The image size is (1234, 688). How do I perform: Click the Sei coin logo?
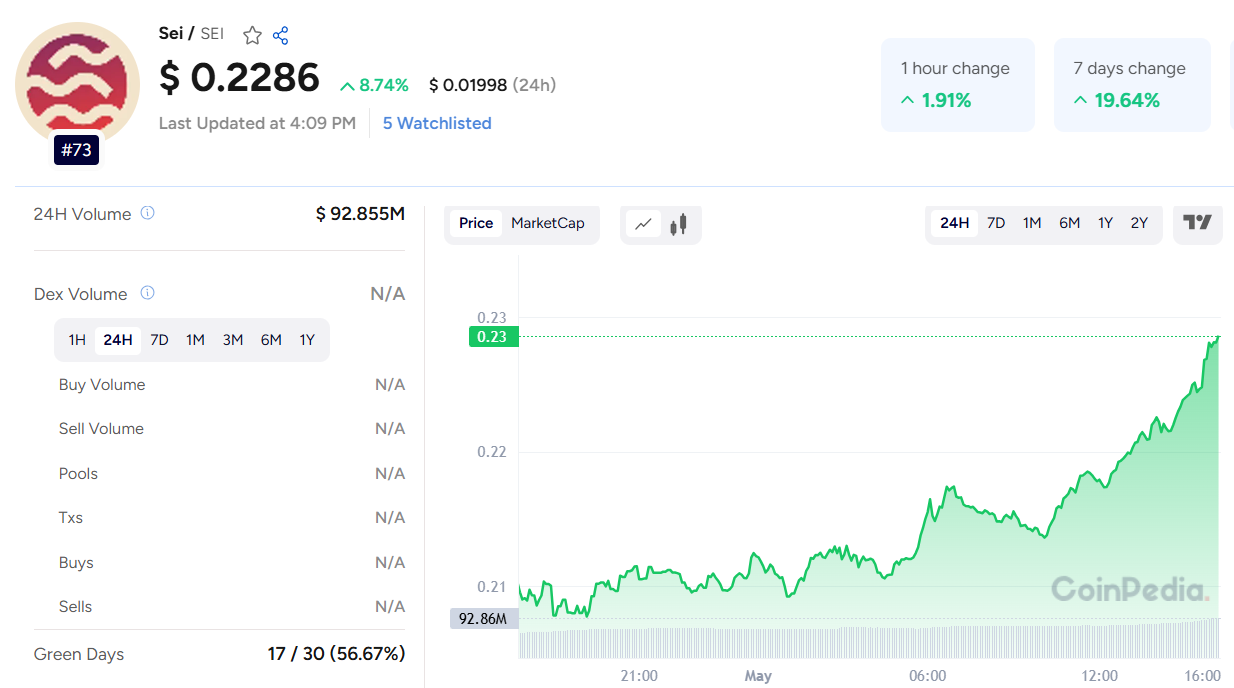click(77, 84)
